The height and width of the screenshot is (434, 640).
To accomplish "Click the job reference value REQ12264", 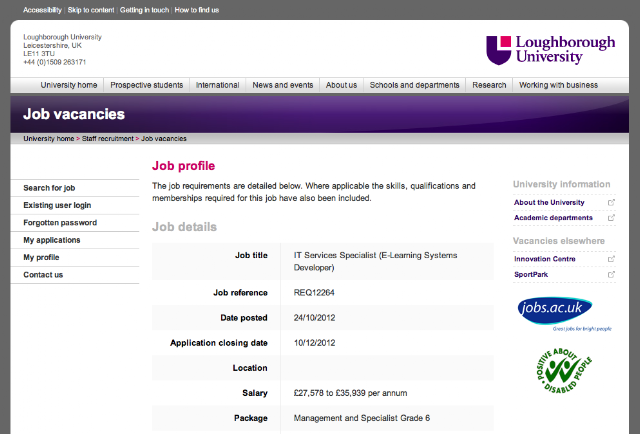I will (314, 293).
